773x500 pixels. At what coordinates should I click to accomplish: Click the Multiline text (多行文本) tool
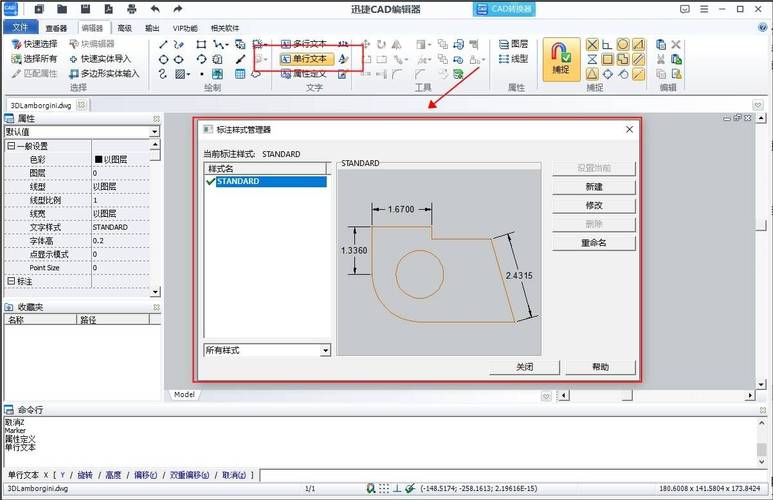tap(304, 44)
